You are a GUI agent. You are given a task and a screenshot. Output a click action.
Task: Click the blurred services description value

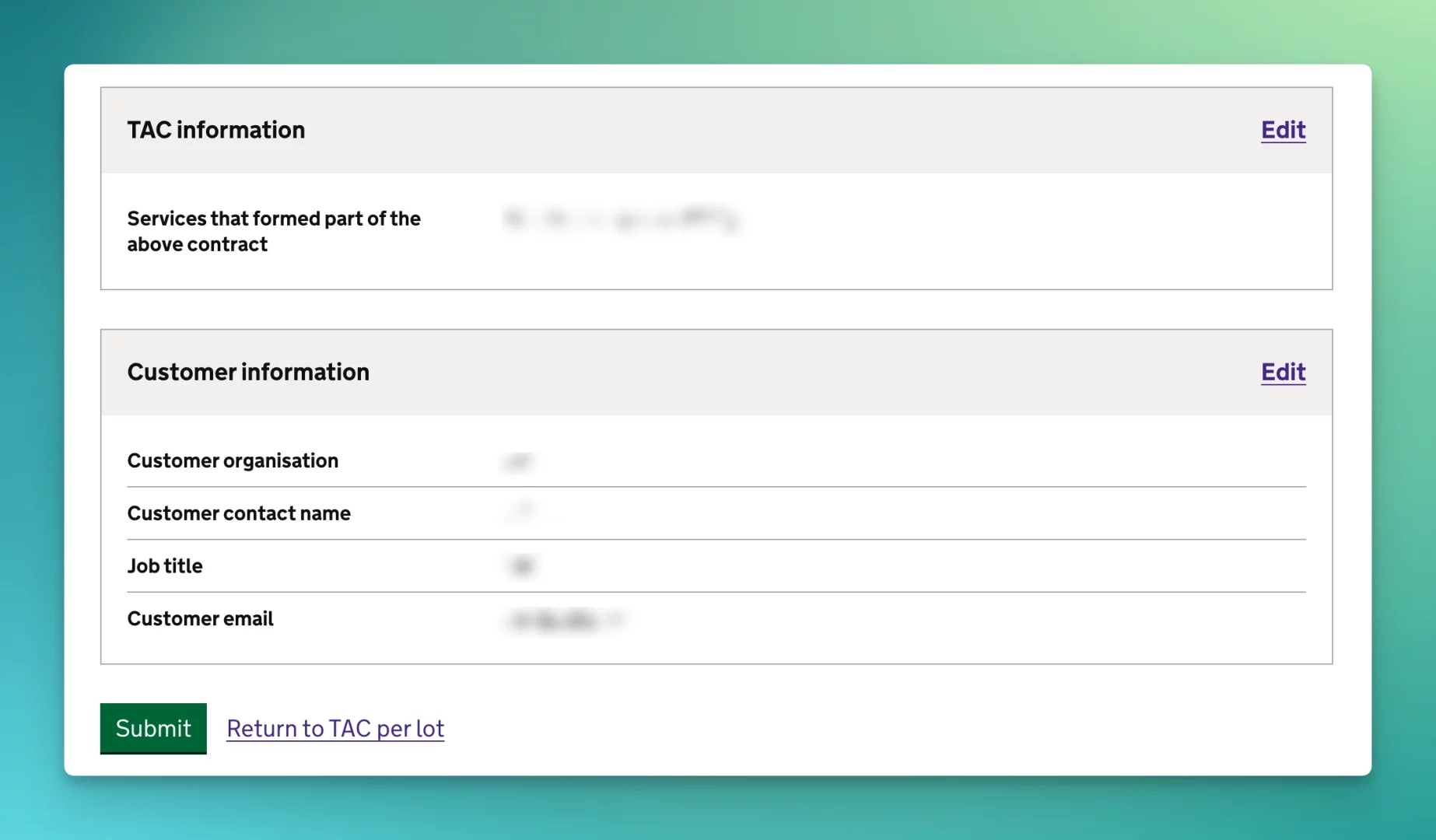[622, 219]
